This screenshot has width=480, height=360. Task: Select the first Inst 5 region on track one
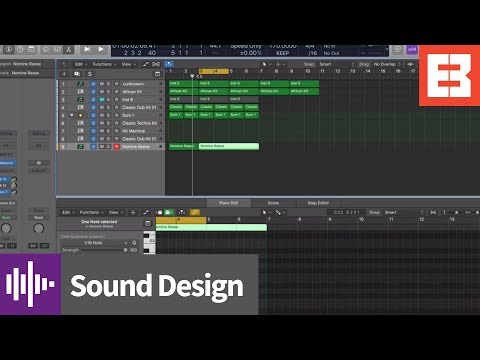coord(183,83)
